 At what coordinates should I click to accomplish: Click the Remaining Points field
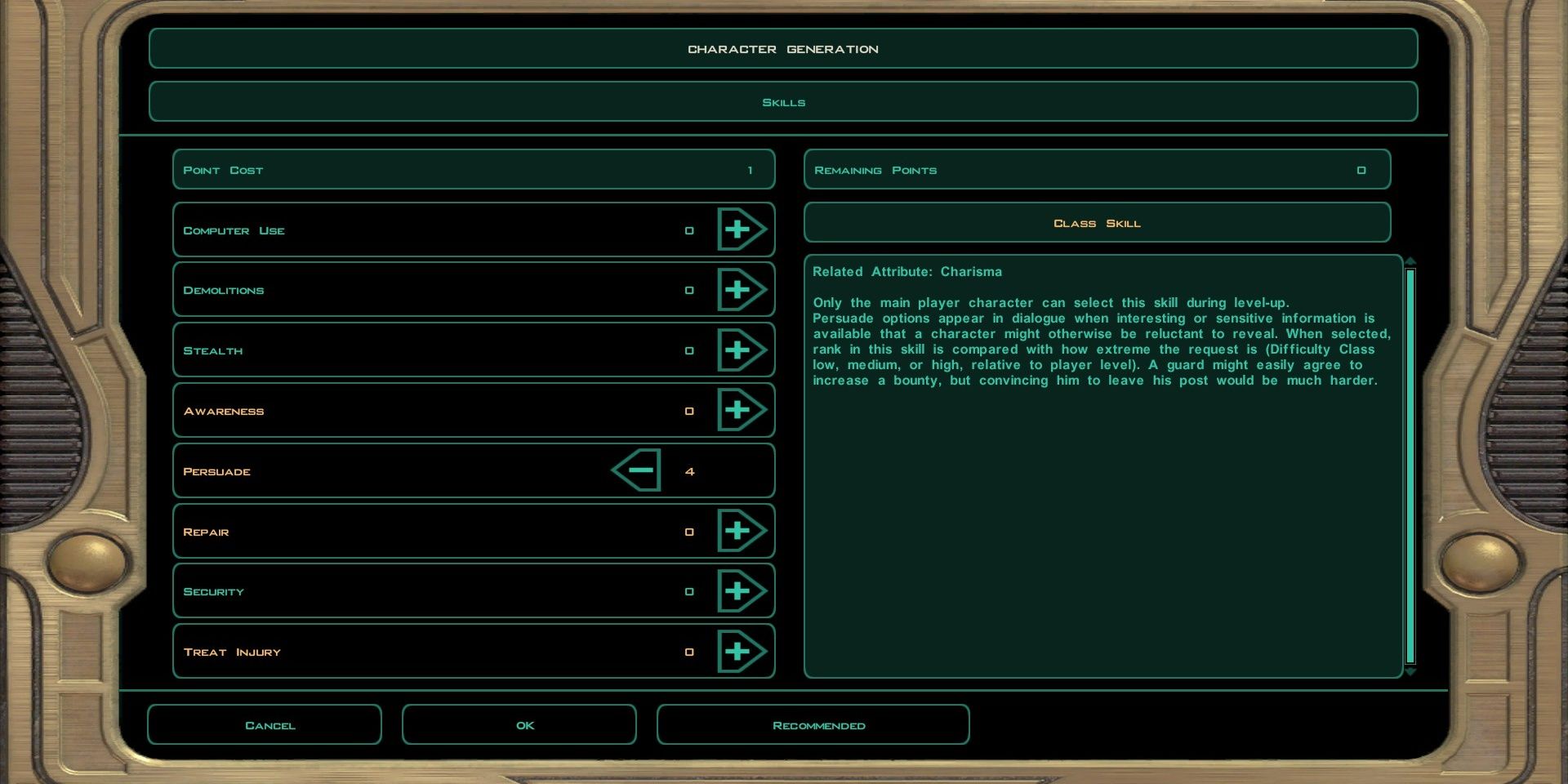[1097, 170]
